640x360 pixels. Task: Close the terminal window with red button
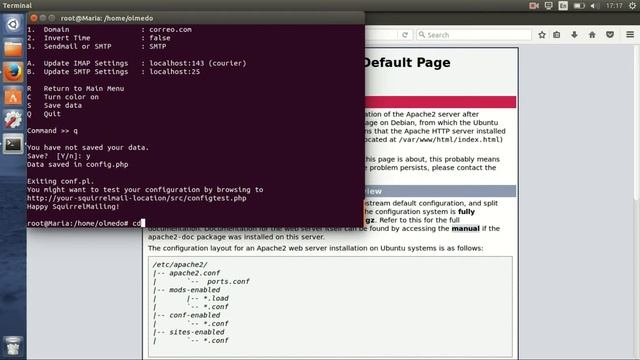[34, 18]
